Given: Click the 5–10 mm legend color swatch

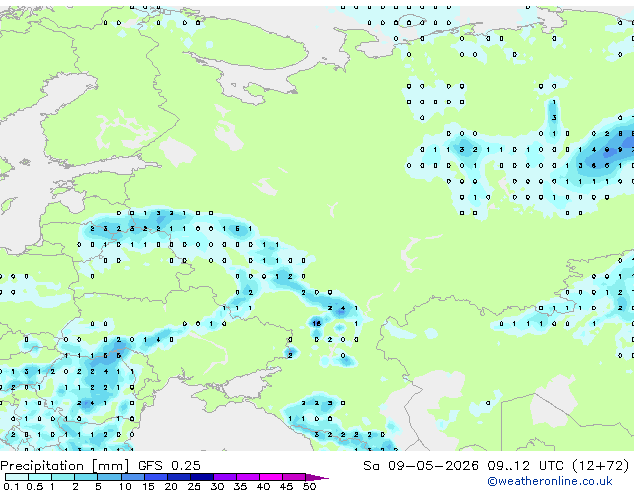Looking at the screenshot, I should (109, 477).
